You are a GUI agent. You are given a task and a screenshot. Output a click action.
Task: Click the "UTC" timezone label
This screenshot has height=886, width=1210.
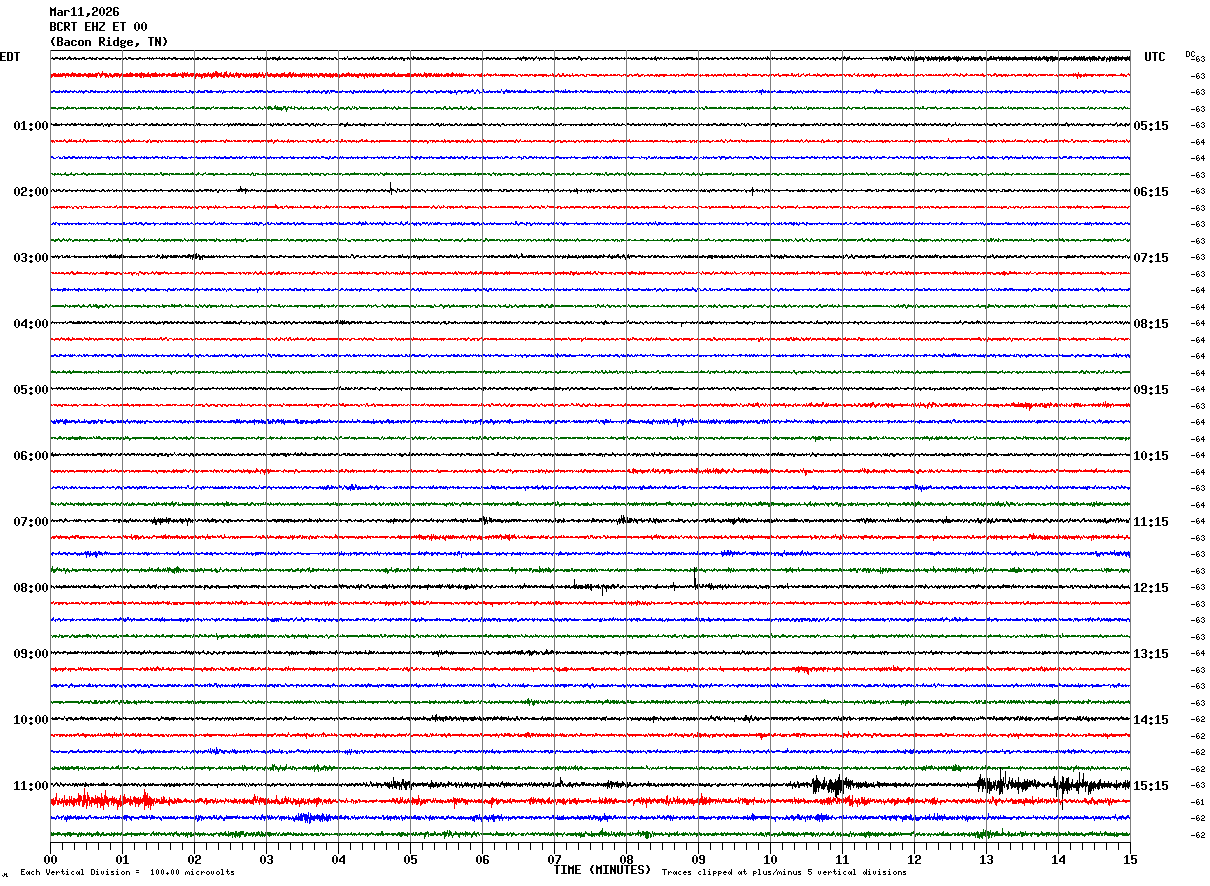click(1155, 57)
